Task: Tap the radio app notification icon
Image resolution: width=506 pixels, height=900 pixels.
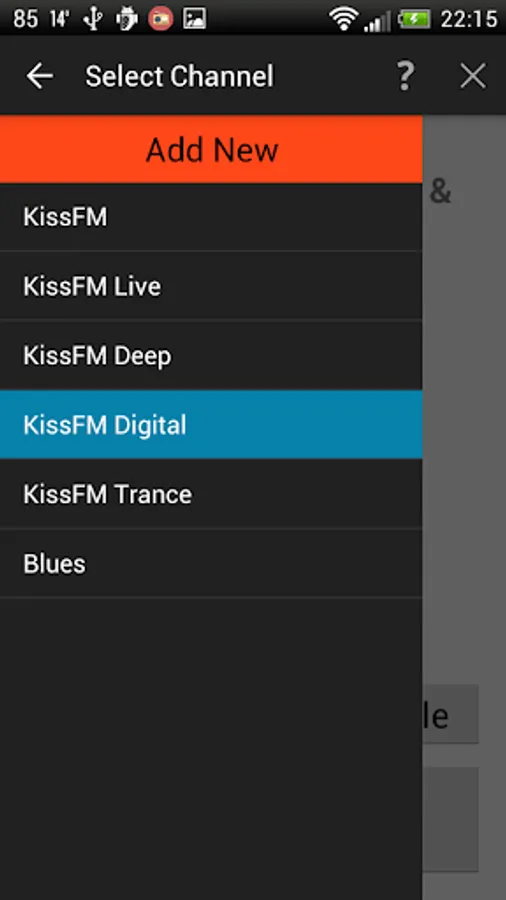Action: pos(161,19)
